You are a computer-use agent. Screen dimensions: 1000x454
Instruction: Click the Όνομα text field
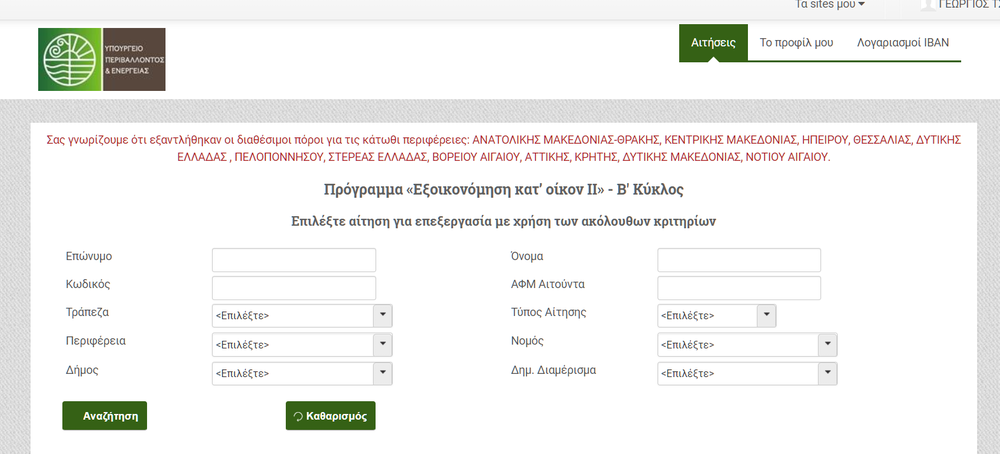coord(739,260)
